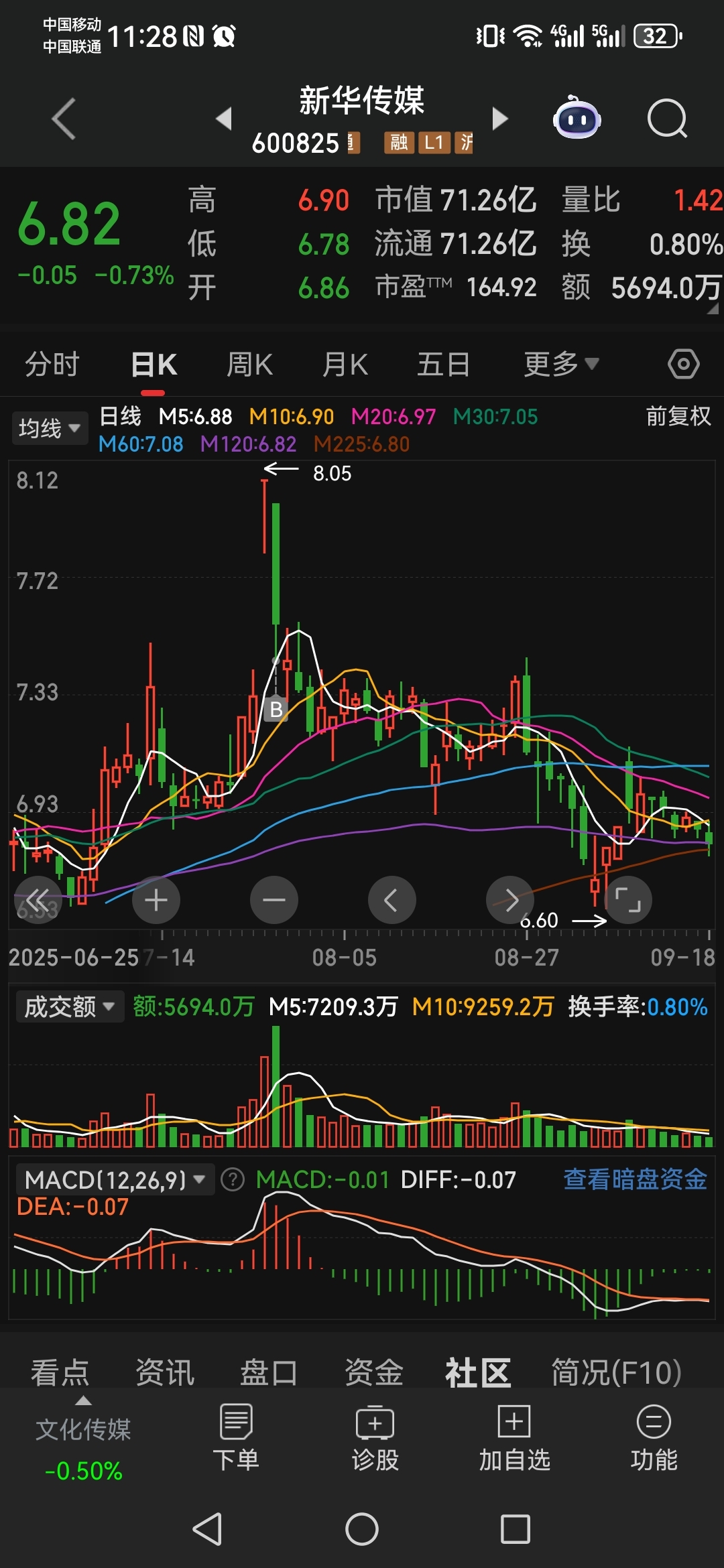Screen dimensions: 724x1568
Task: Switch to 月K monthly chart tab
Action: point(345,365)
